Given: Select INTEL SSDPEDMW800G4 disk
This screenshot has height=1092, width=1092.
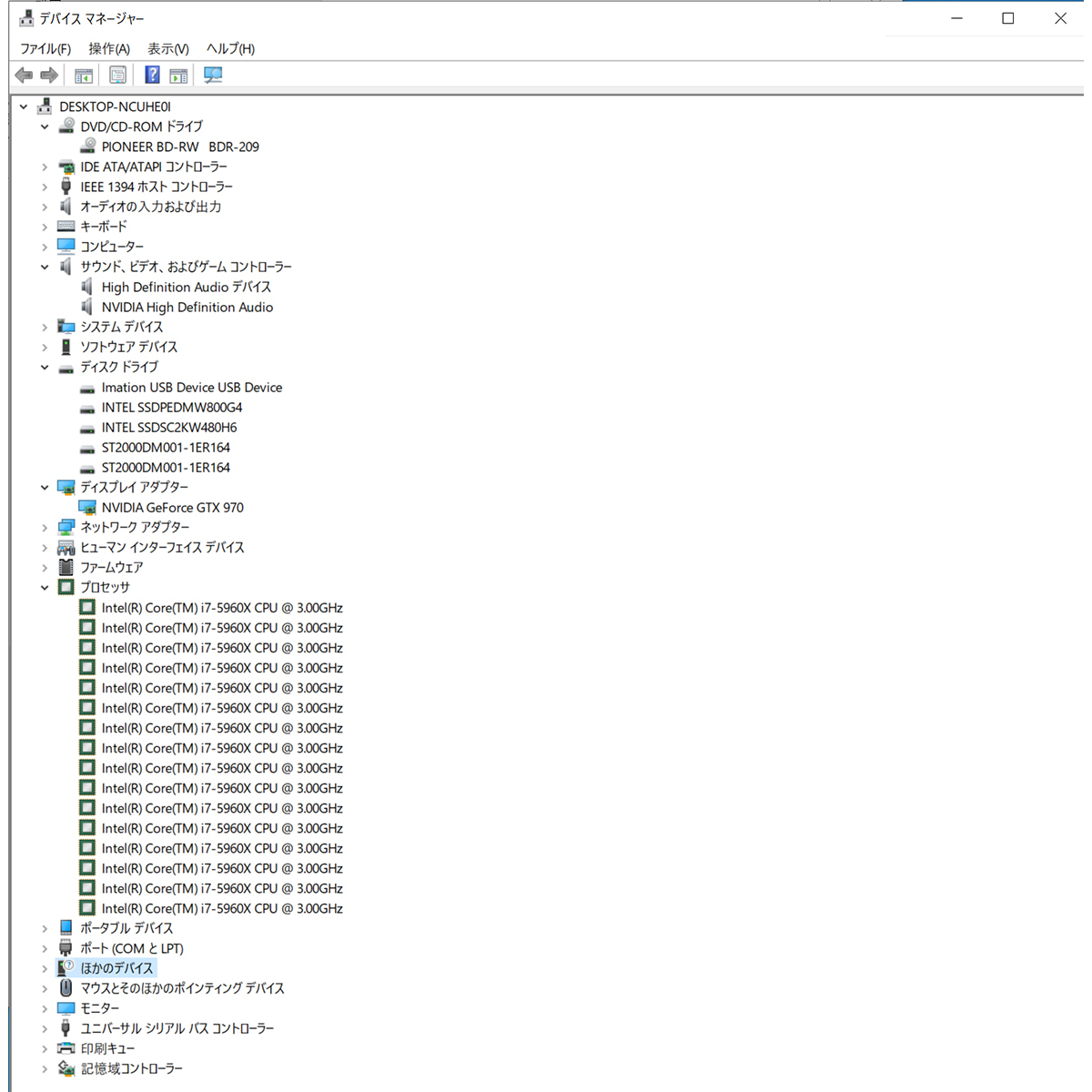Looking at the screenshot, I should 172,407.
